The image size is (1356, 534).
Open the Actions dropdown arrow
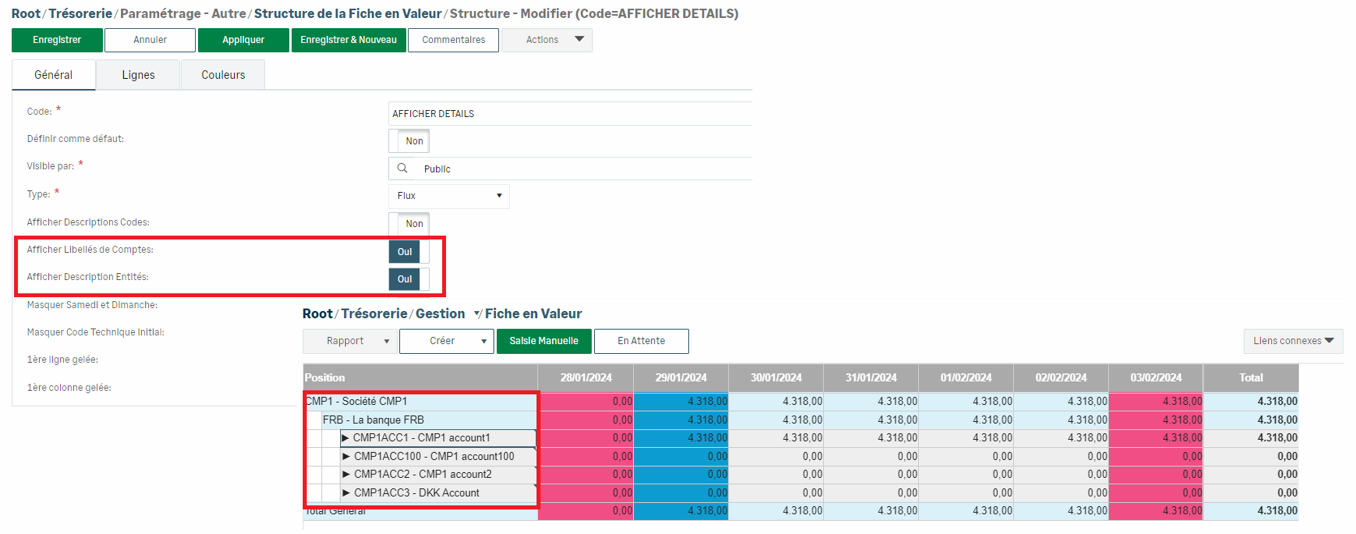pyautogui.click(x=579, y=40)
